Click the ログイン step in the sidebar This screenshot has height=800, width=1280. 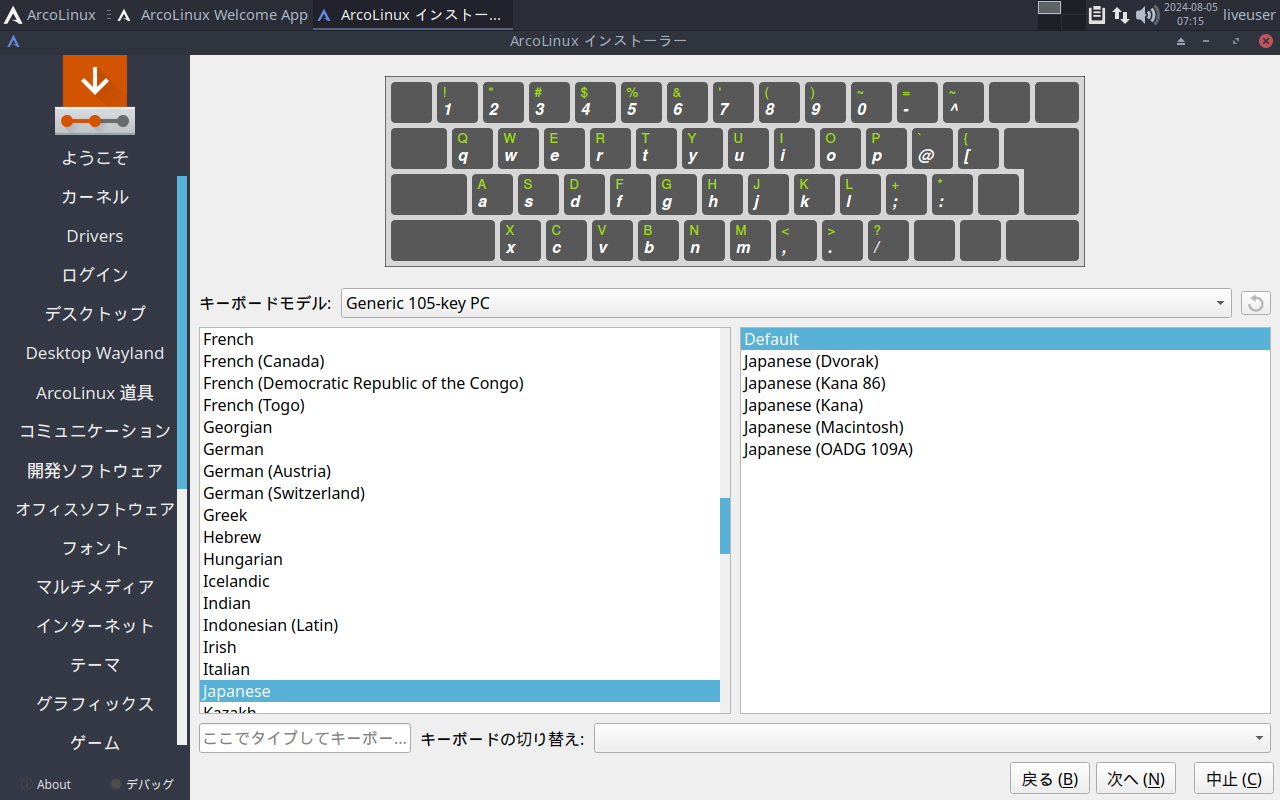point(95,275)
